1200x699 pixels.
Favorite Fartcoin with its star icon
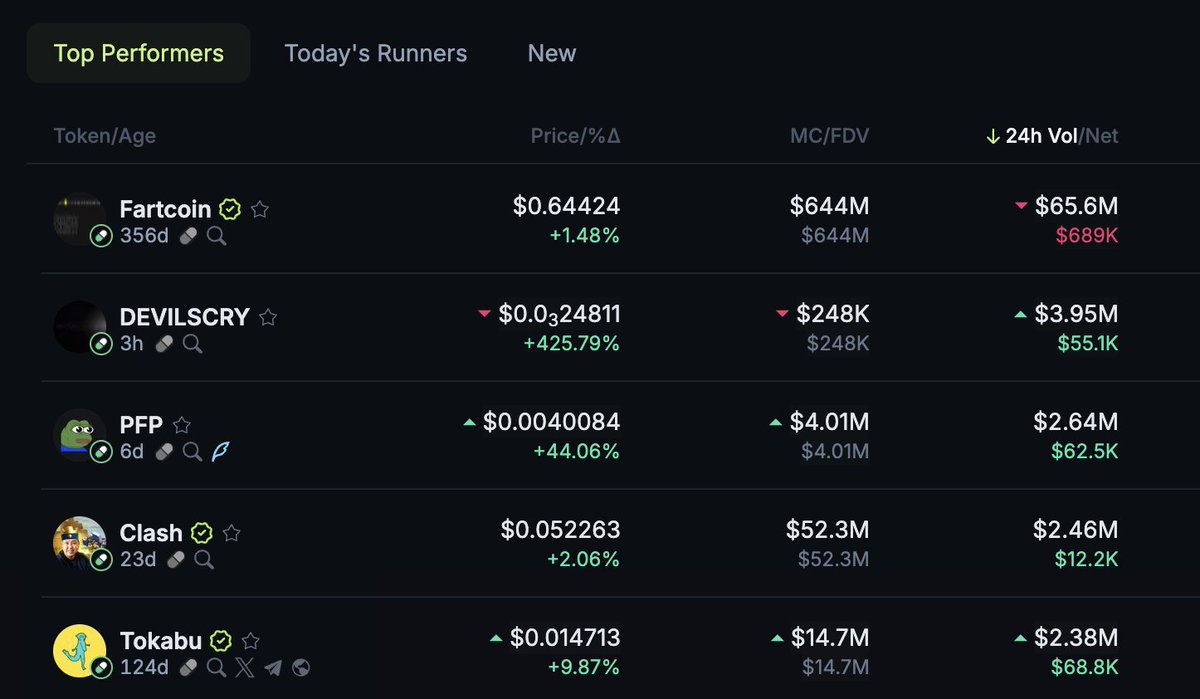coord(260,209)
